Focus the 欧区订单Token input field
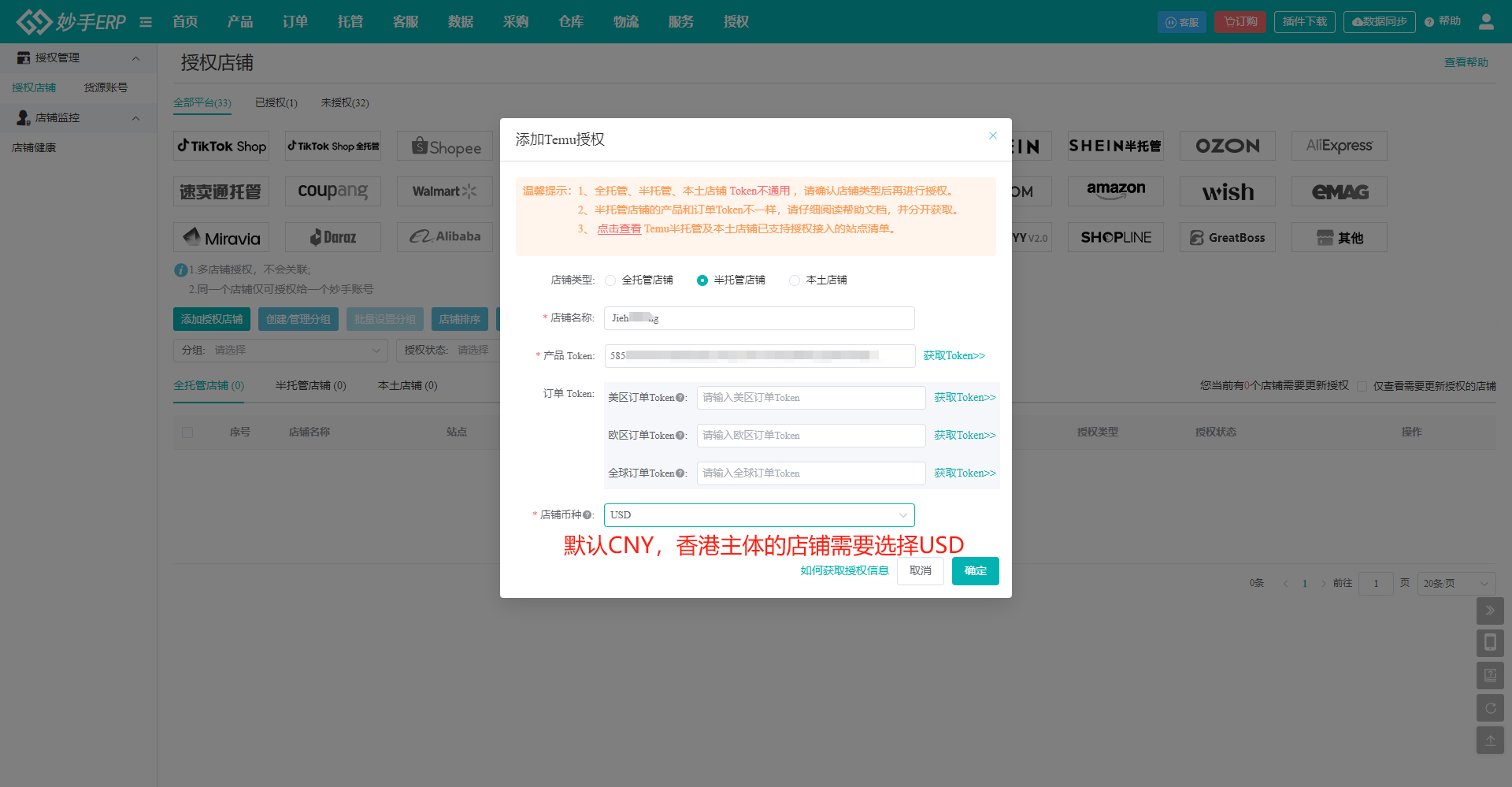This screenshot has height=787, width=1512. [x=811, y=436]
